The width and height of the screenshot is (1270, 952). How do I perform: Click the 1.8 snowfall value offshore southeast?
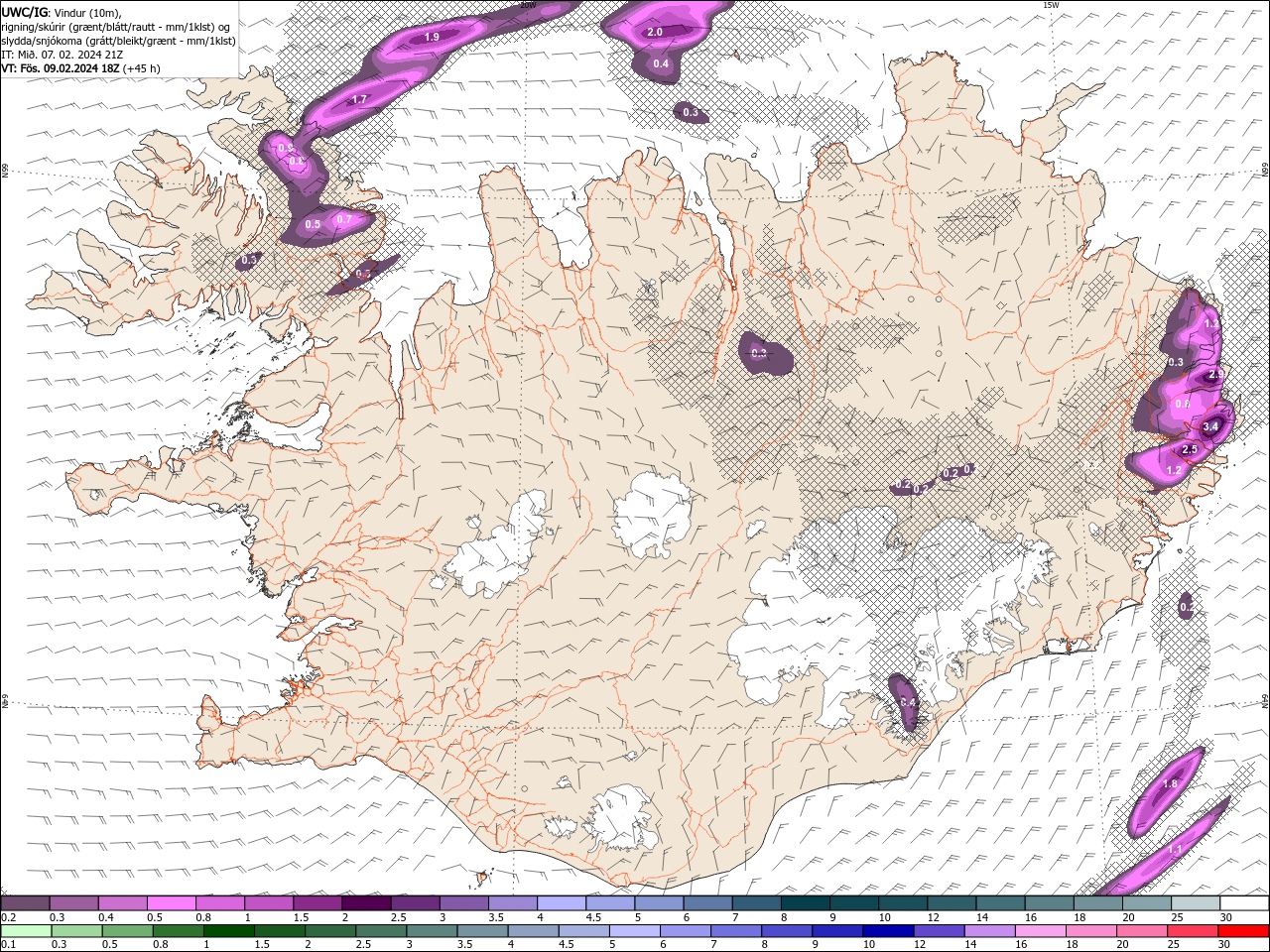(x=1170, y=783)
